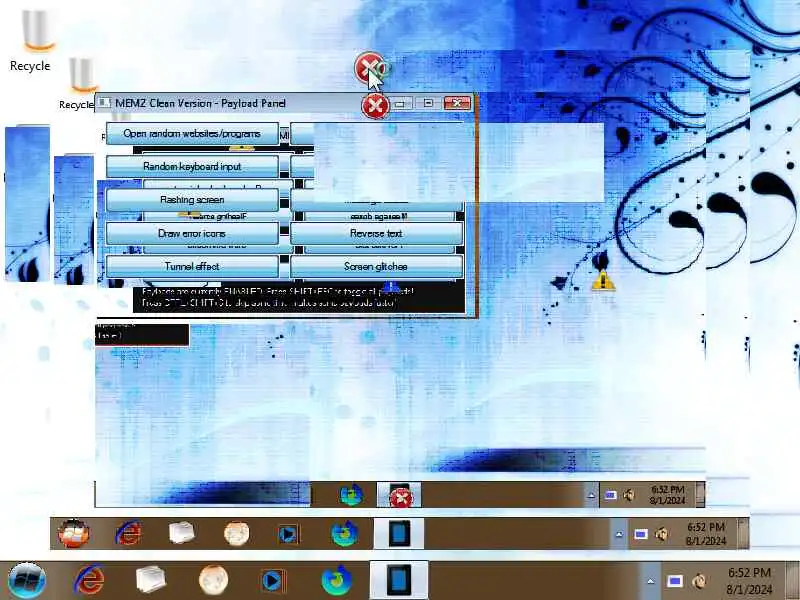Maximize the MEMZ Payload Panel window
This screenshot has height=600, width=800.
428,103
